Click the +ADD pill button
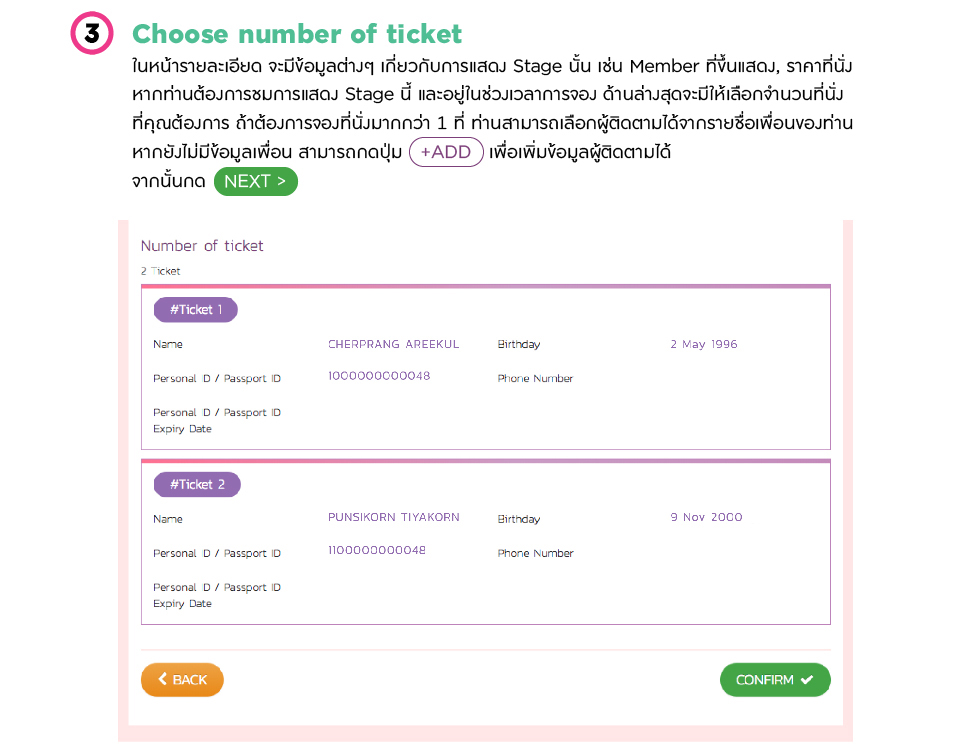 (446, 153)
